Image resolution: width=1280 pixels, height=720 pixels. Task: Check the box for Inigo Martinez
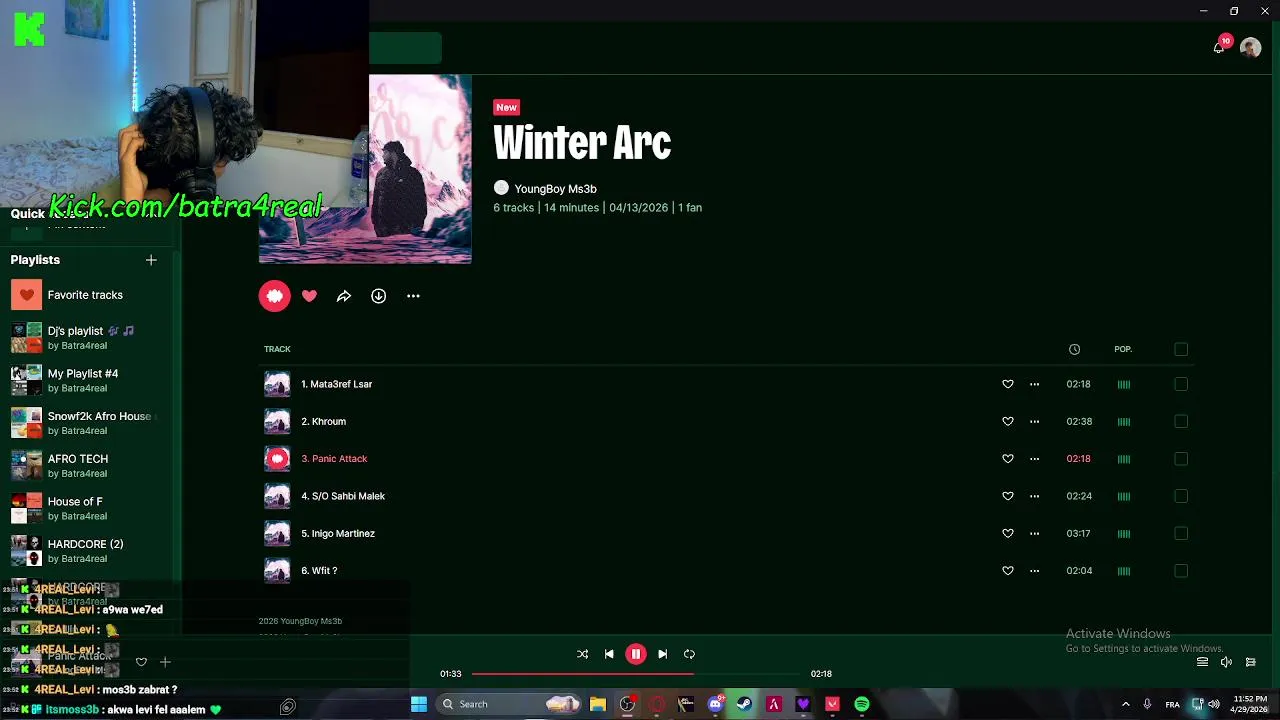coord(1181,534)
